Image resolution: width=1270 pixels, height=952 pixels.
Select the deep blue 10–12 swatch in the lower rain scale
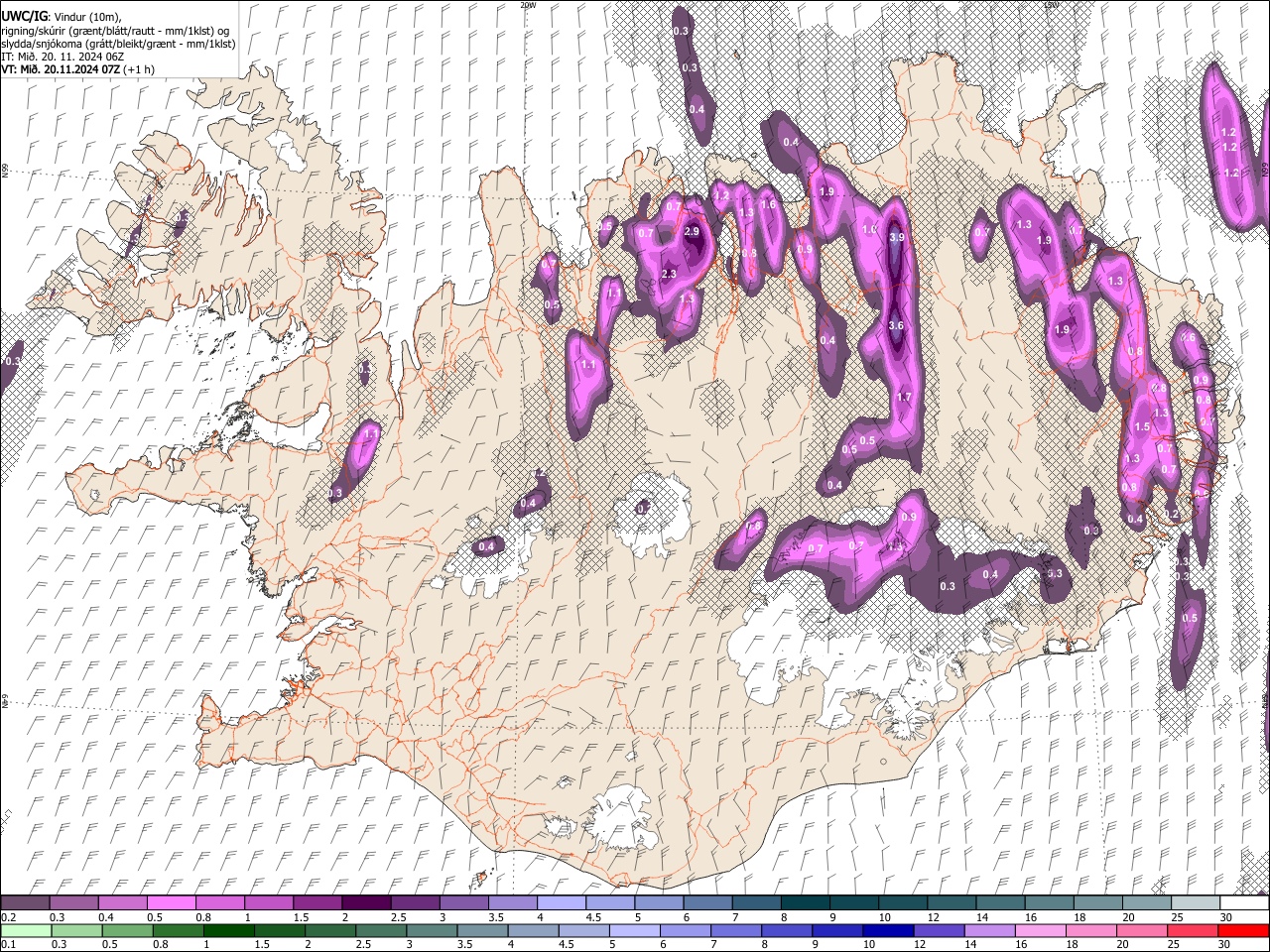(x=889, y=930)
